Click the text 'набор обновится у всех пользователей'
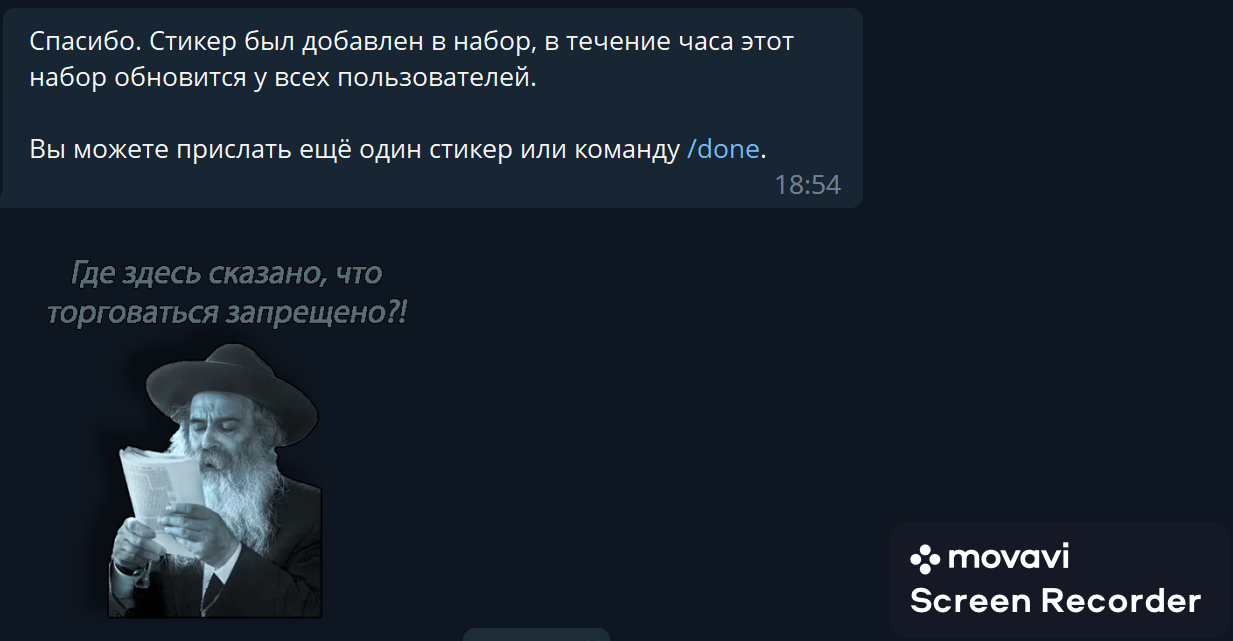This screenshot has height=641, width=1233. click(x=283, y=78)
